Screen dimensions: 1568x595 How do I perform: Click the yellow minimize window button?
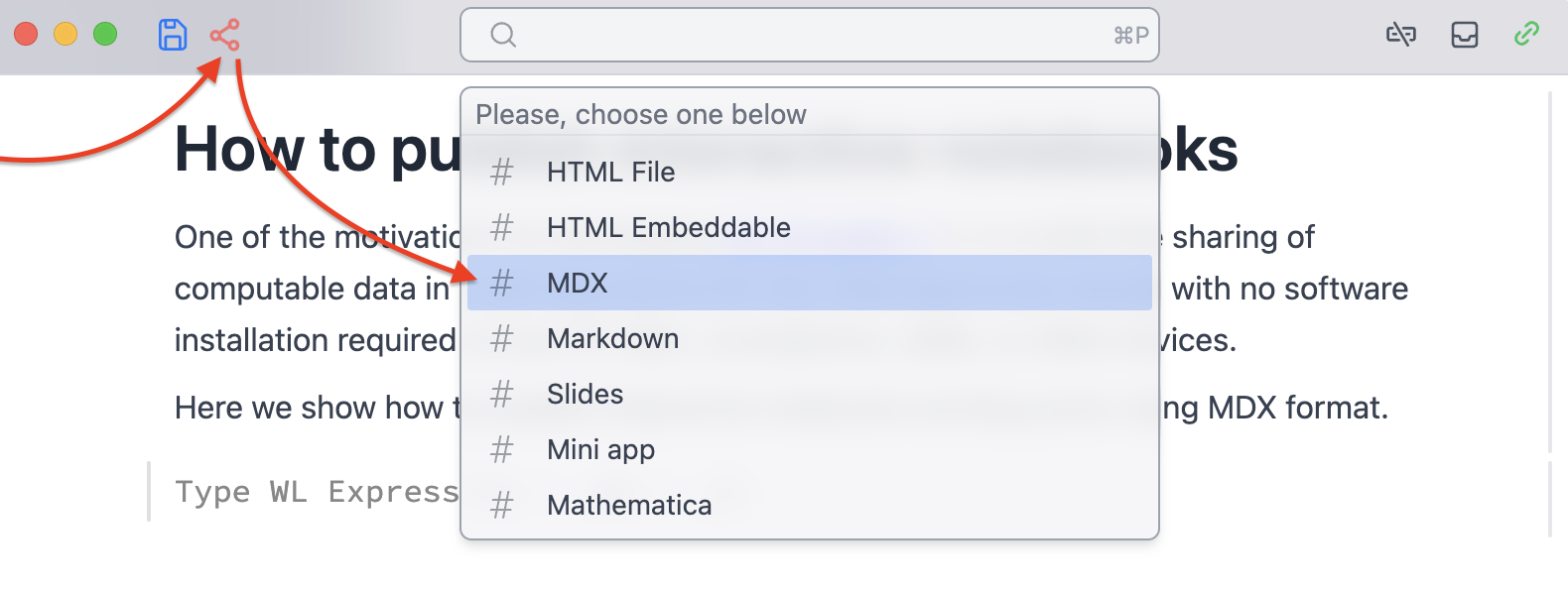pyautogui.click(x=65, y=35)
